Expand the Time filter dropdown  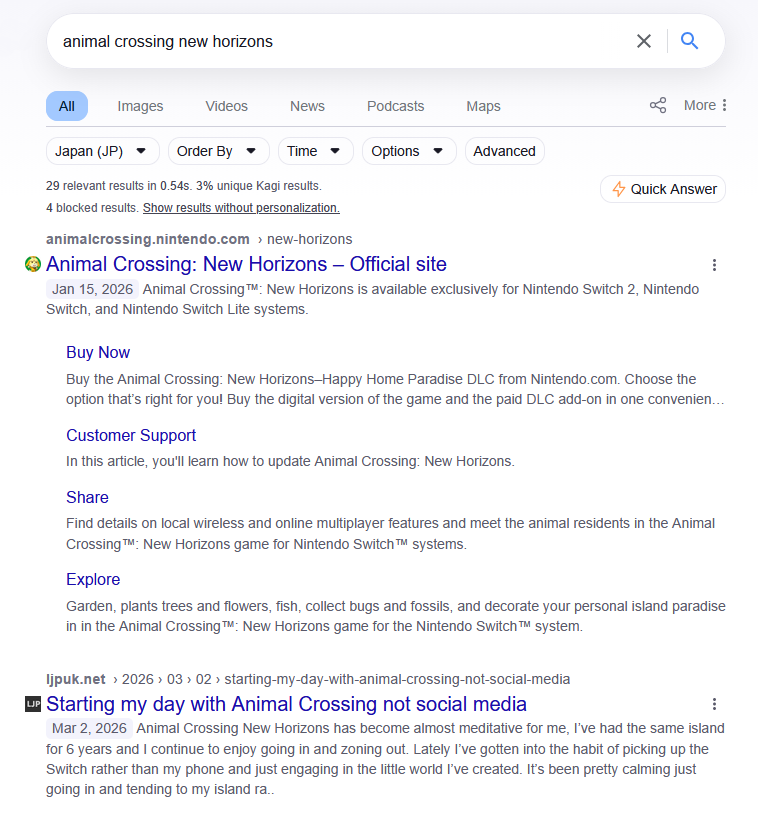pyautogui.click(x=315, y=151)
